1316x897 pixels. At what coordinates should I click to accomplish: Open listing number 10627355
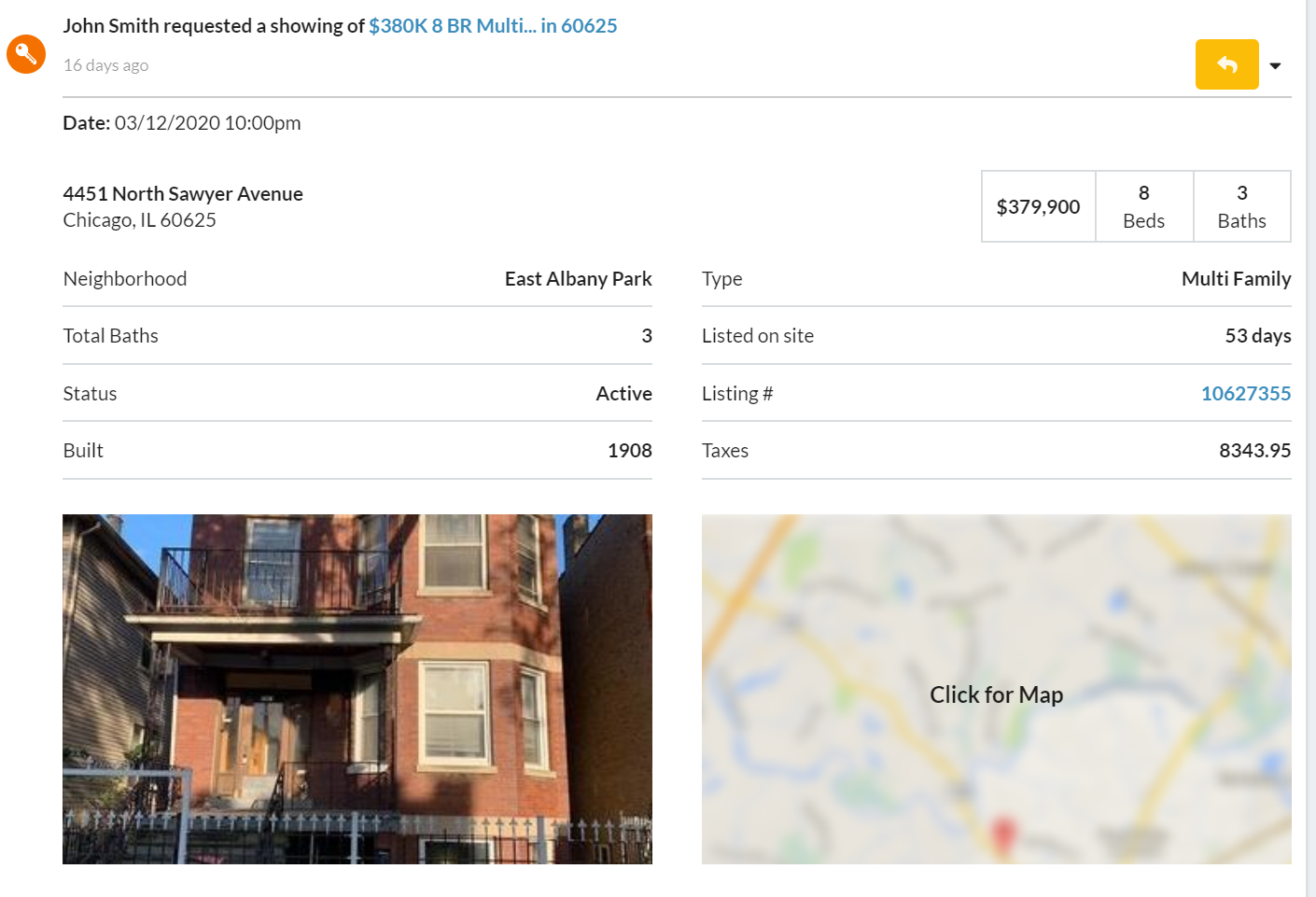pos(1245,394)
